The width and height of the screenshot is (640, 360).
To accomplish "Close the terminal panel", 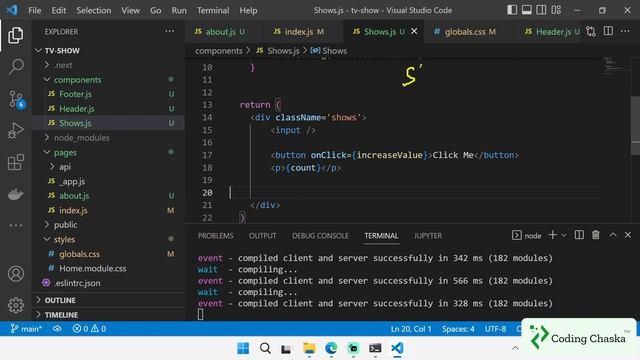I will (x=628, y=235).
